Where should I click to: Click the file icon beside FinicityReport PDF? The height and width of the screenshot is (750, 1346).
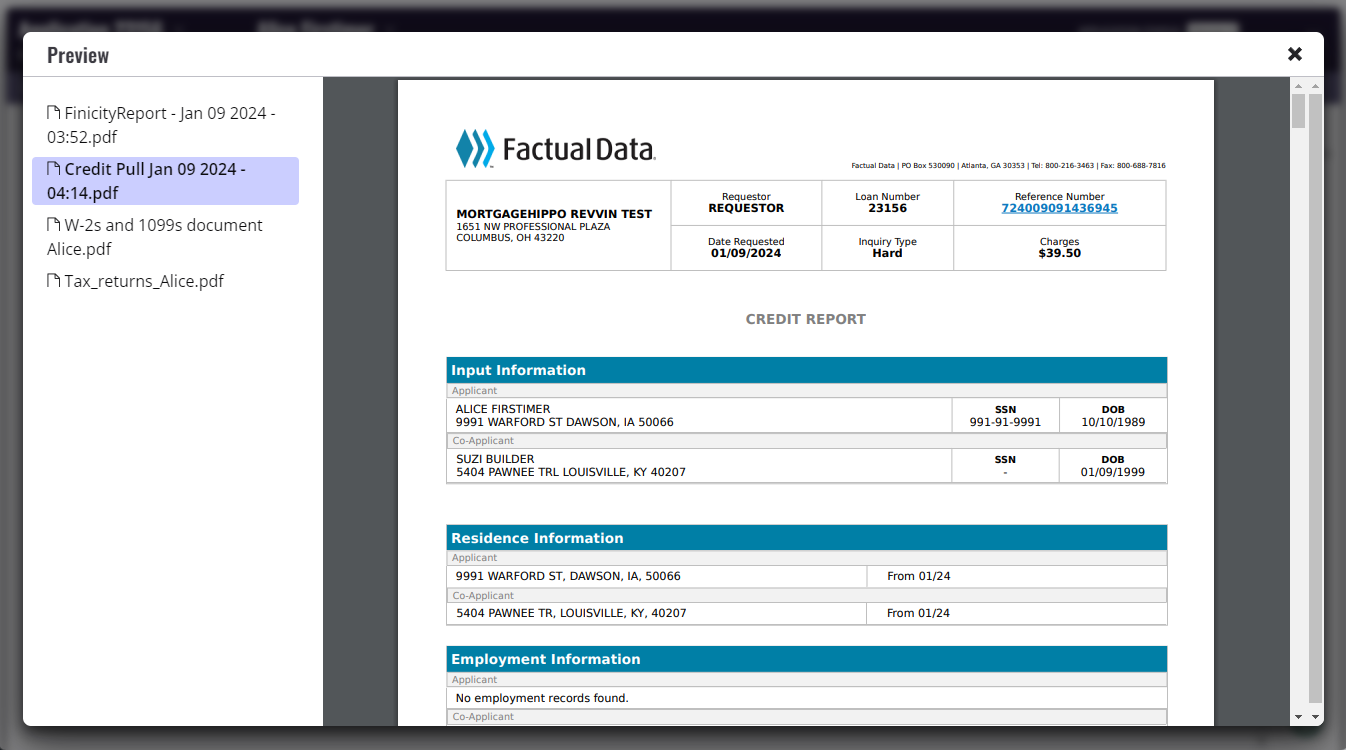(54, 113)
